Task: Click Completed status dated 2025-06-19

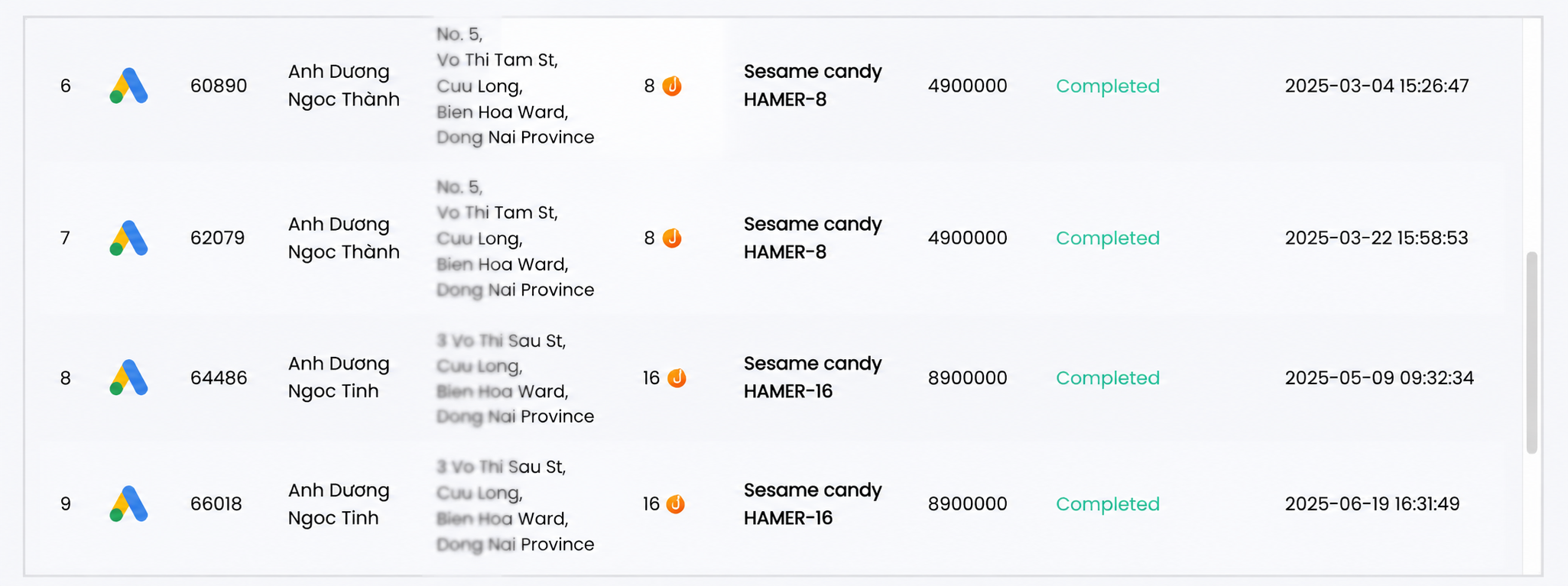Action: pos(1108,504)
